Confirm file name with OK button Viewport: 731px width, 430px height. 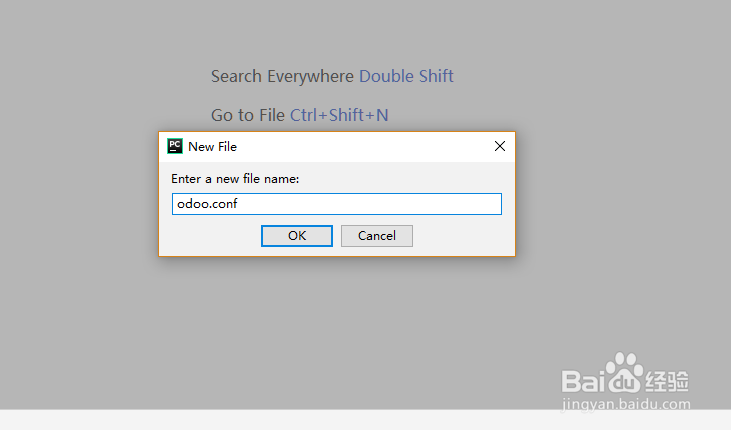(x=297, y=236)
